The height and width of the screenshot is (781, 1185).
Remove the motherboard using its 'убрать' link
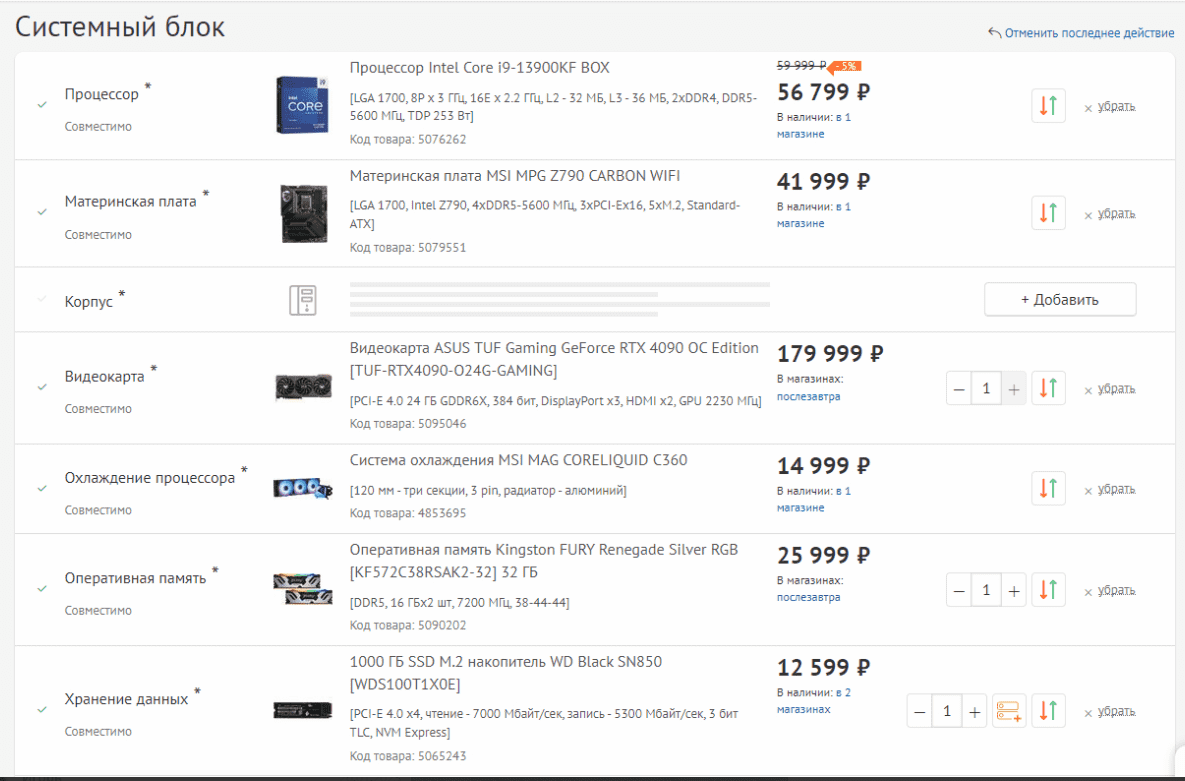pyautogui.click(x=1115, y=214)
